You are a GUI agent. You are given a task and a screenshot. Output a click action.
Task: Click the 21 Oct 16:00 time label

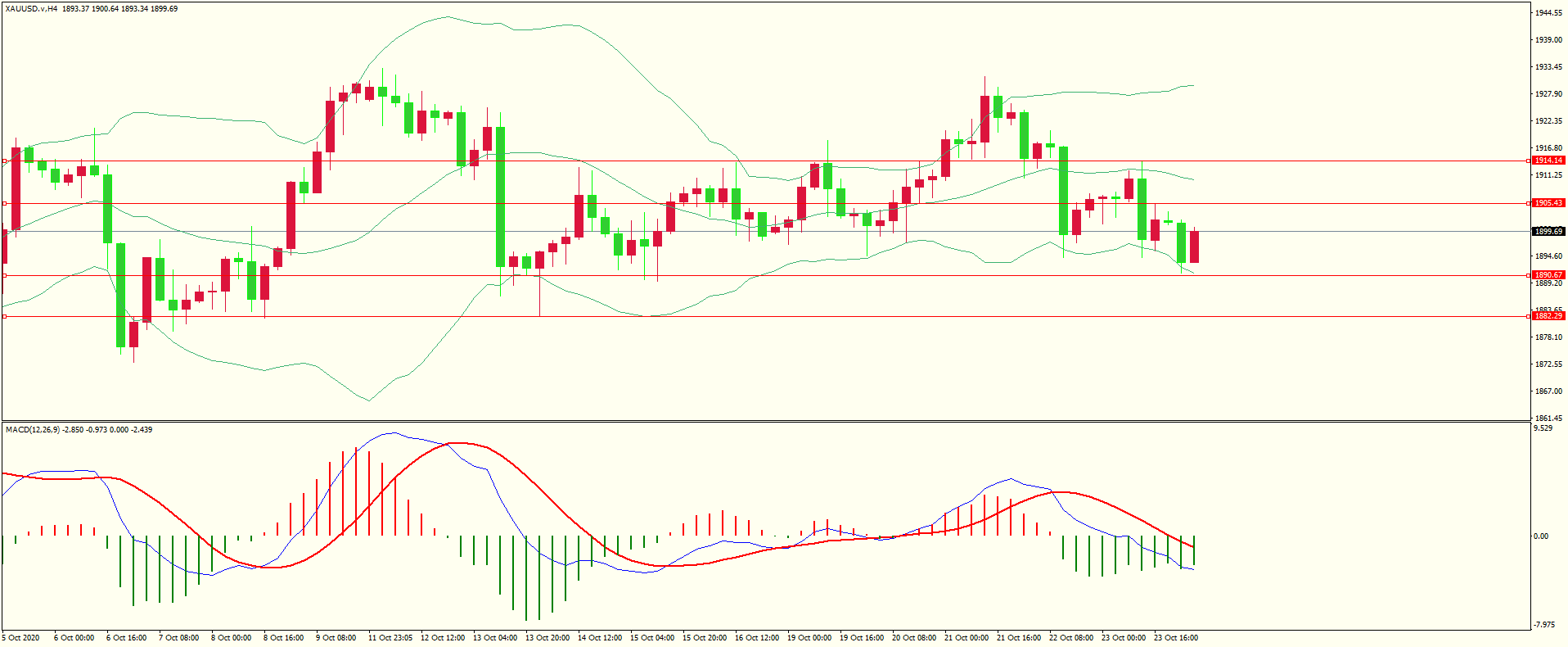pos(1019,638)
